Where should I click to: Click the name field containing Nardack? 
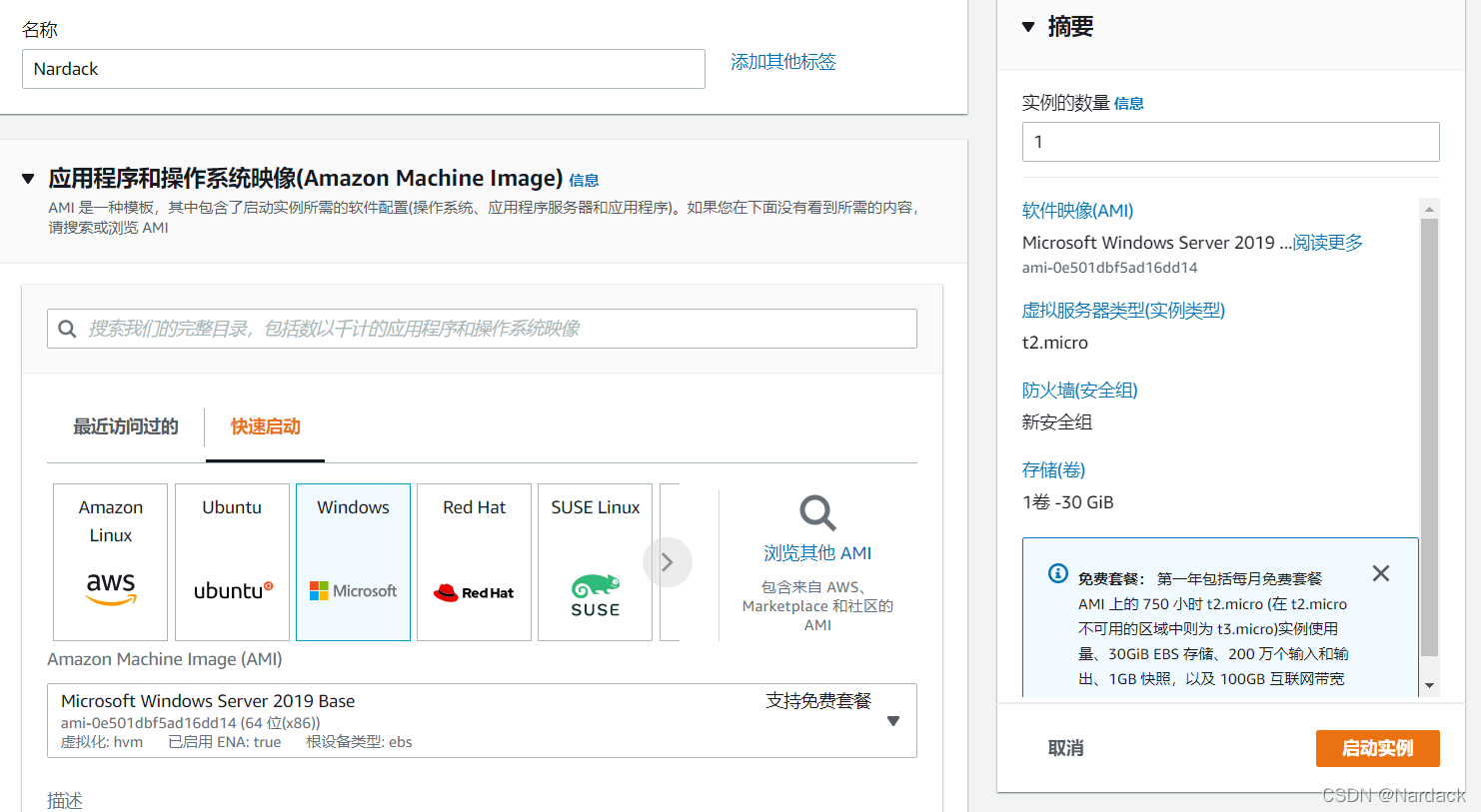coord(364,69)
